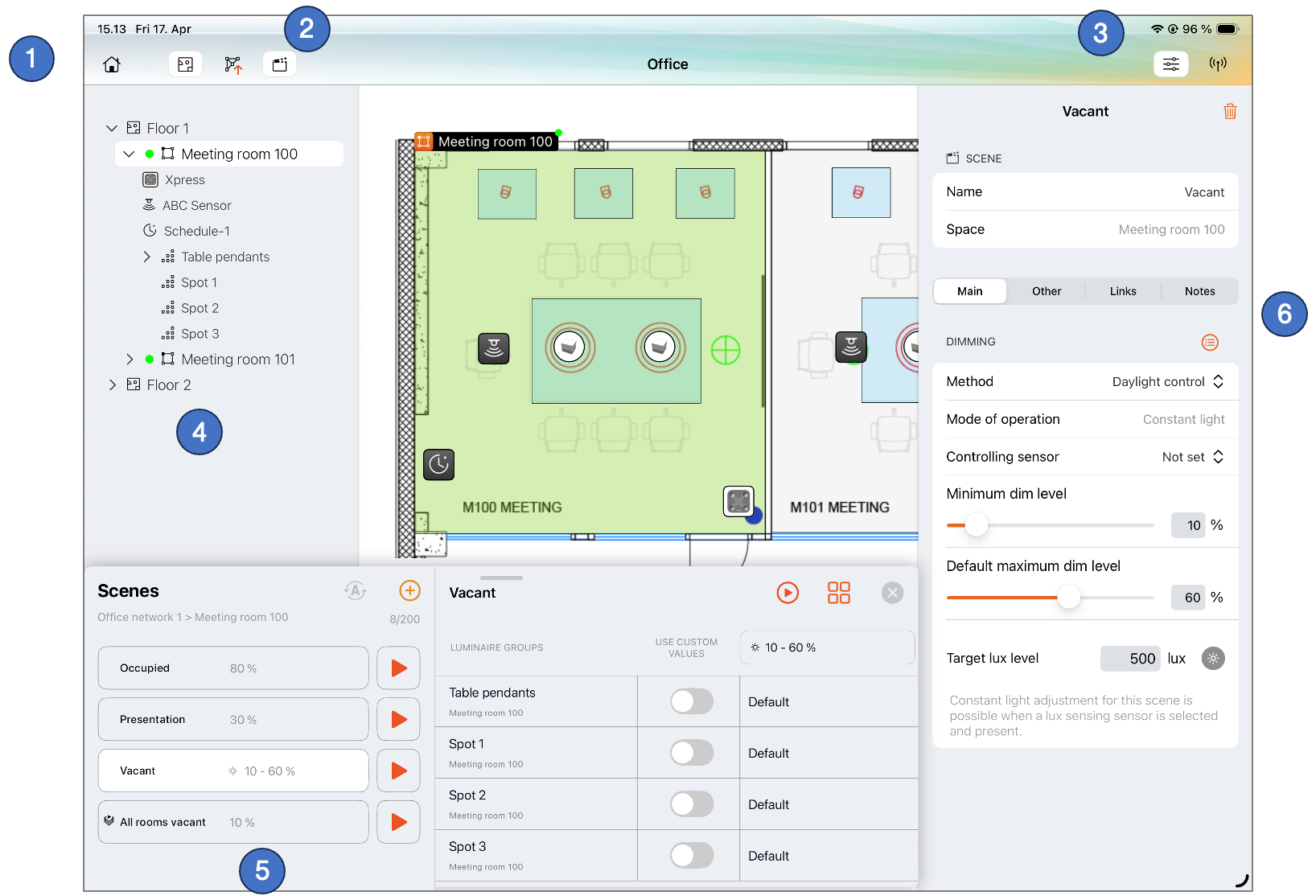Toggle the Scenes panel toolbar icon

(x=279, y=64)
